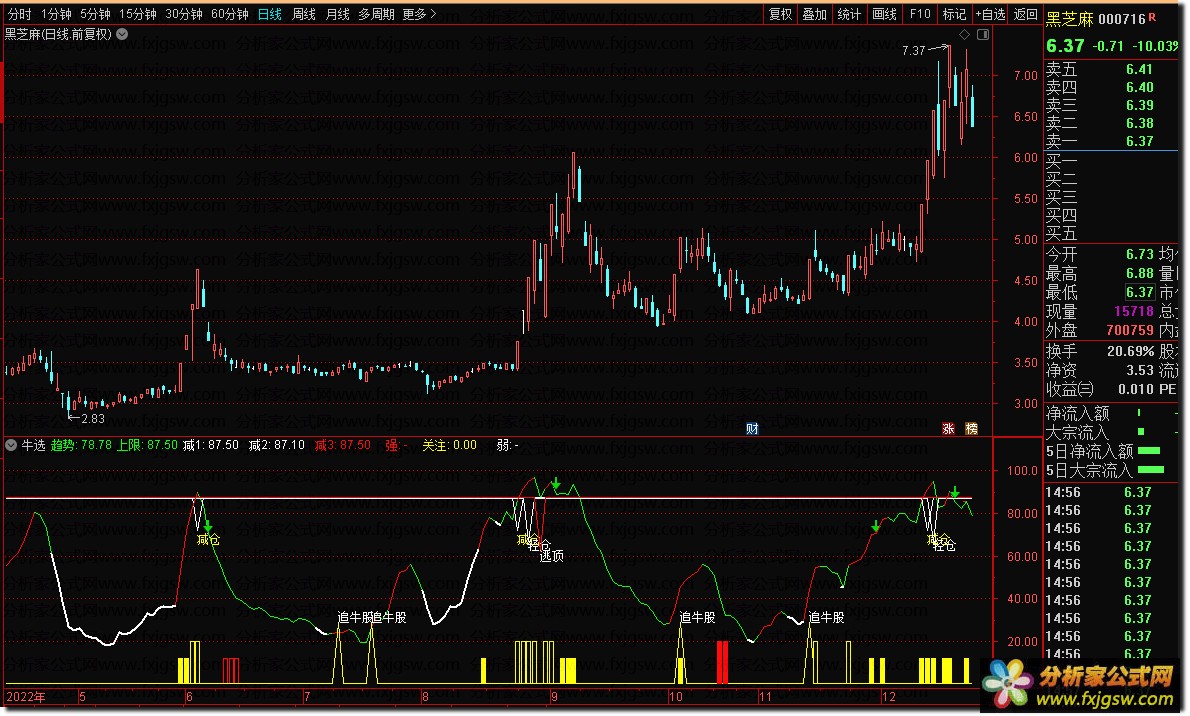
Task: Click the 返回 back button
Action: point(1025,14)
